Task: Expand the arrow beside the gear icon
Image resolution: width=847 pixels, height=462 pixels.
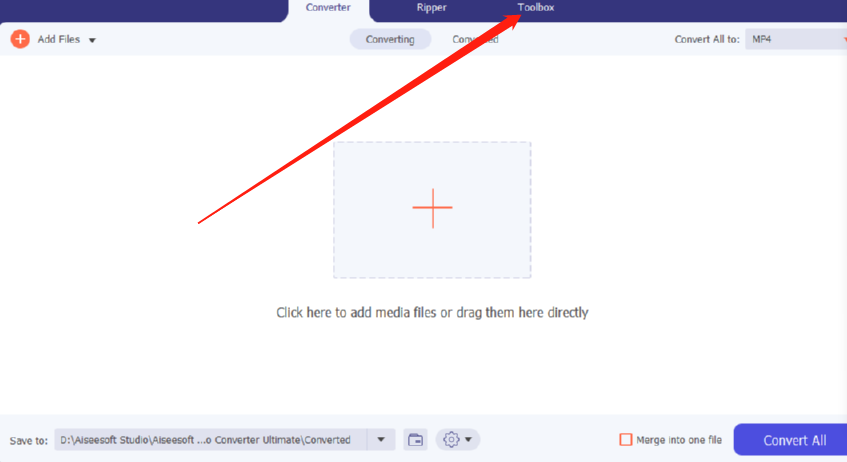Action: pos(468,440)
